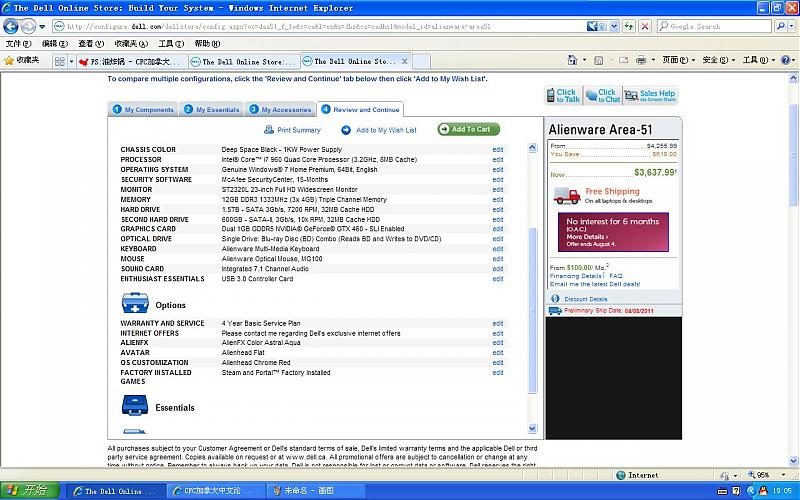Select the Review and Continue tab

point(360,109)
